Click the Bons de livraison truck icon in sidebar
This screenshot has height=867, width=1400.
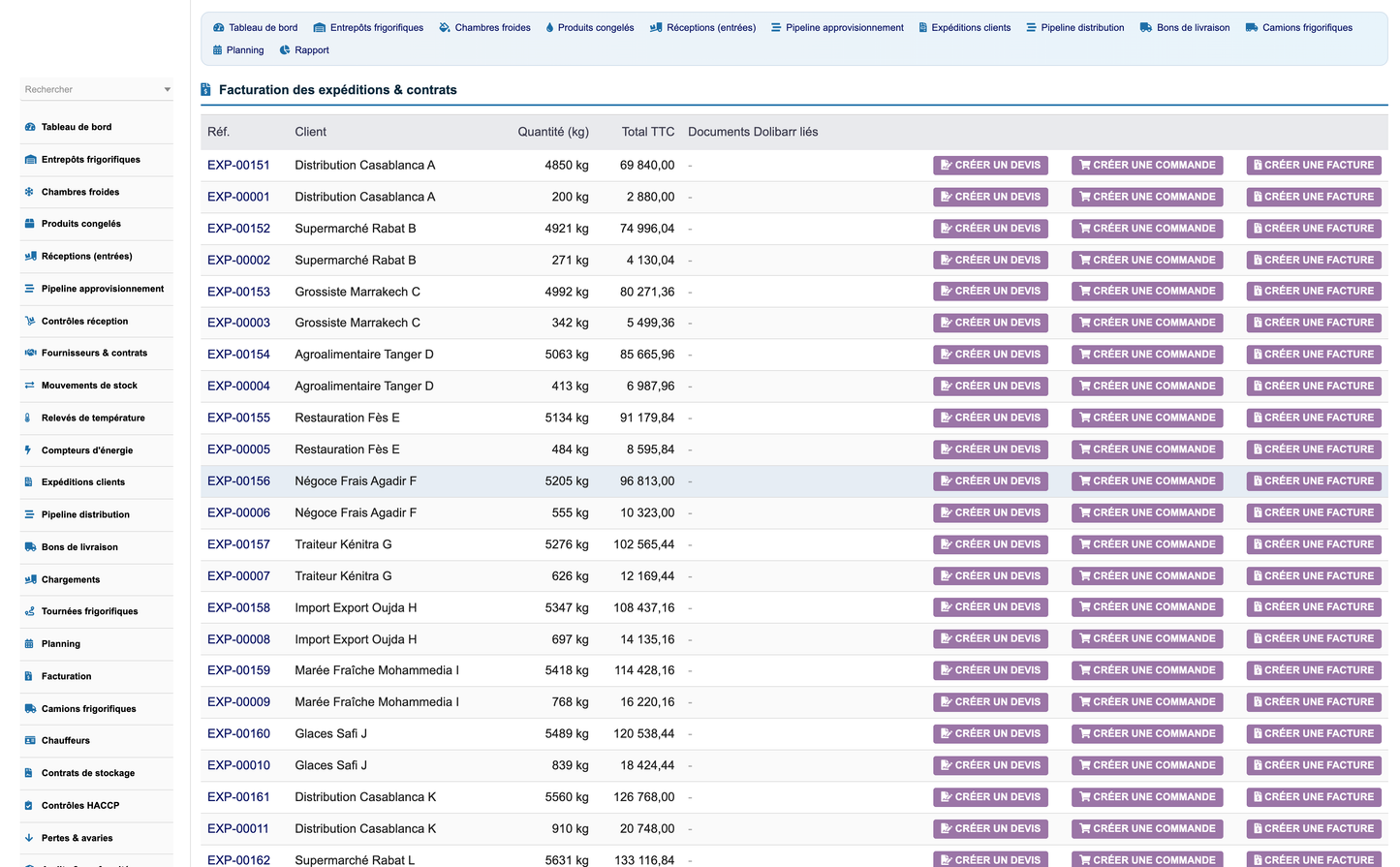point(30,547)
